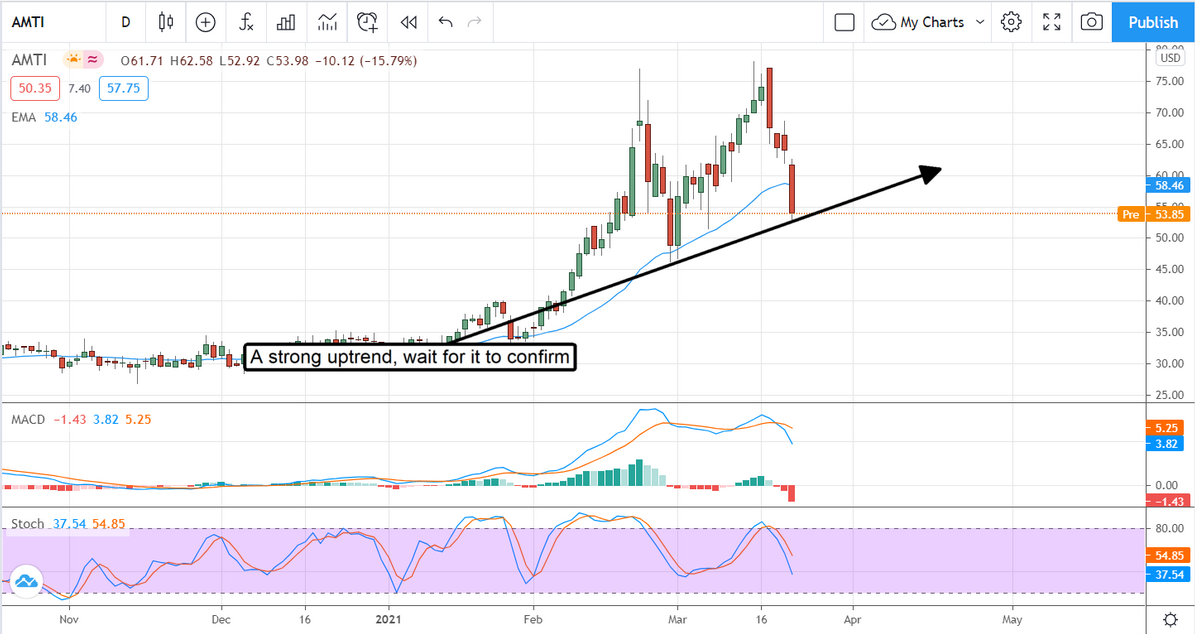1195x634 pixels.
Task: Select the layout square icon
Action: [844, 22]
